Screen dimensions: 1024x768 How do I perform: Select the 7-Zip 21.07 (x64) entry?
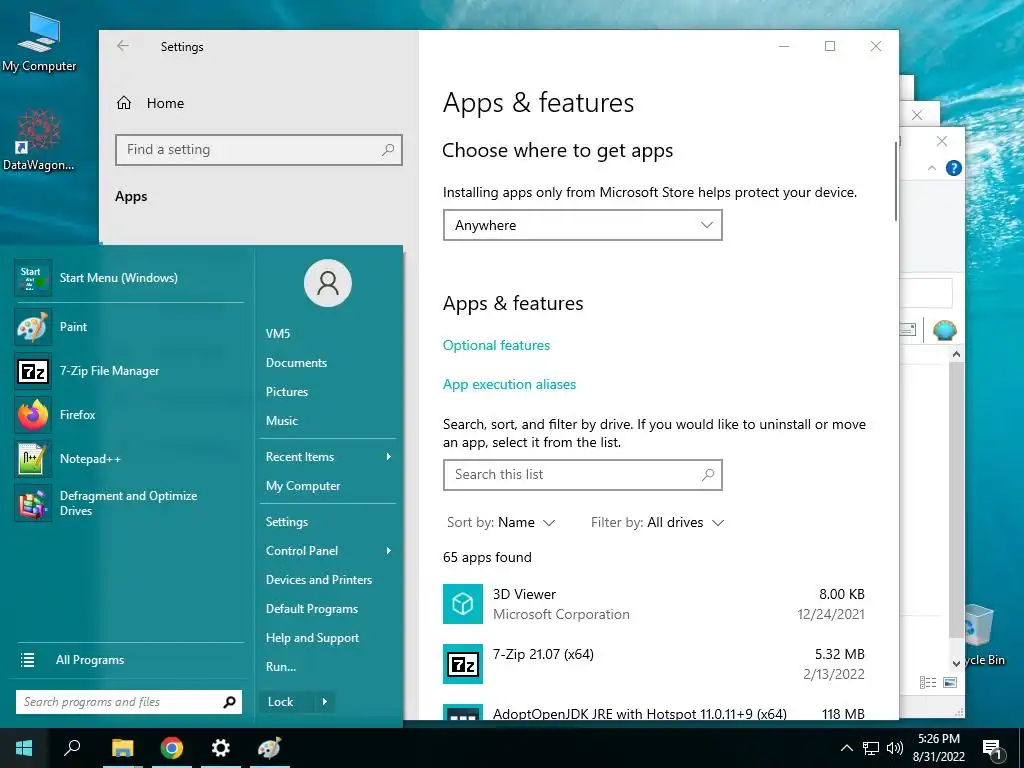click(654, 664)
